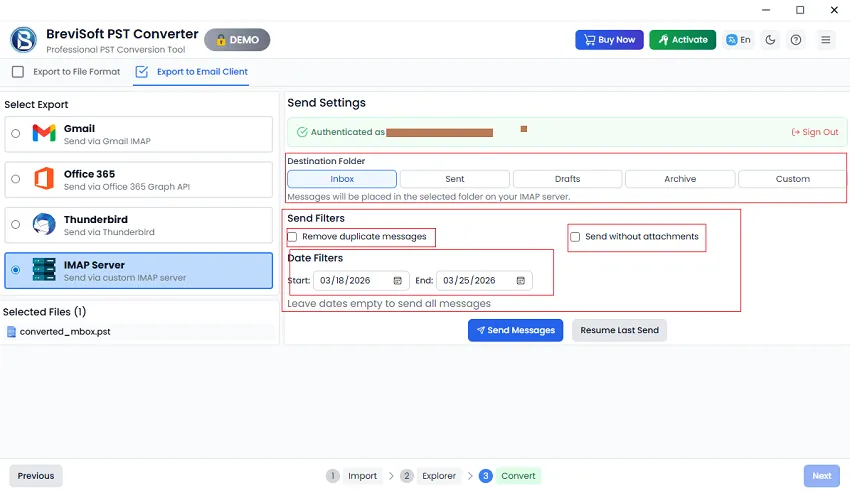Click the Send Messages button

(x=516, y=330)
